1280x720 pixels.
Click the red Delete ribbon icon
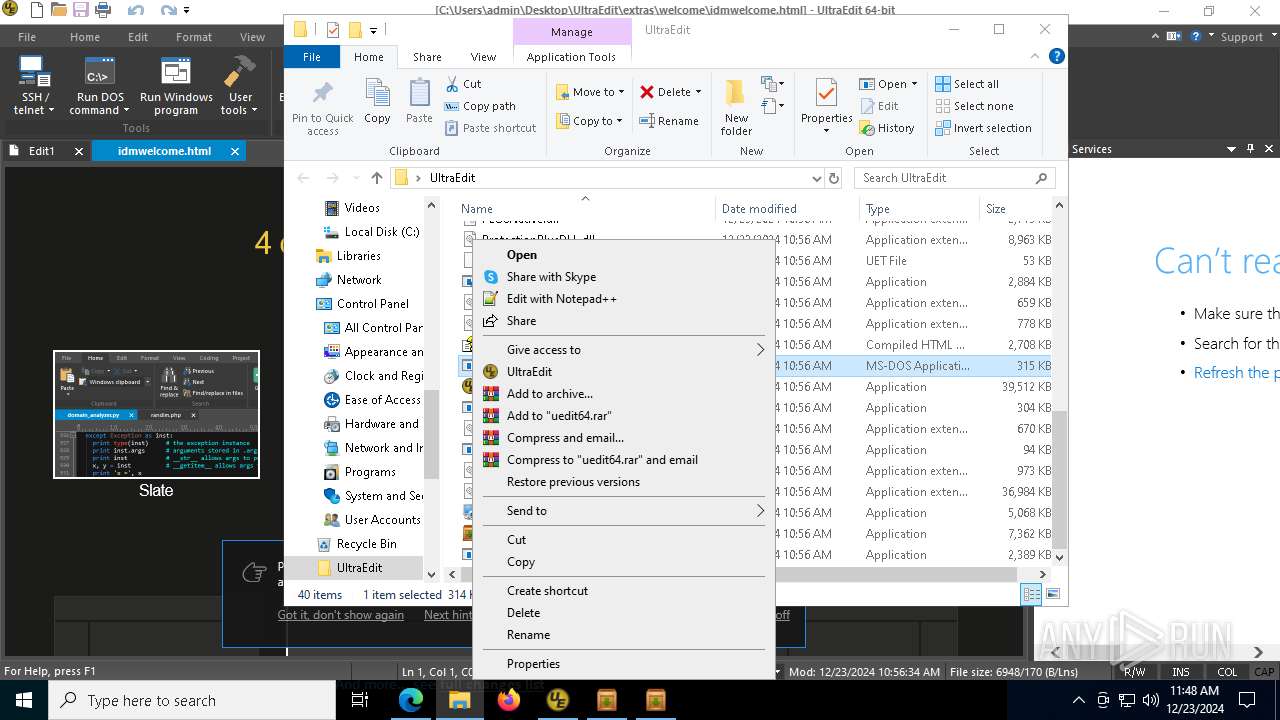(647, 92)
